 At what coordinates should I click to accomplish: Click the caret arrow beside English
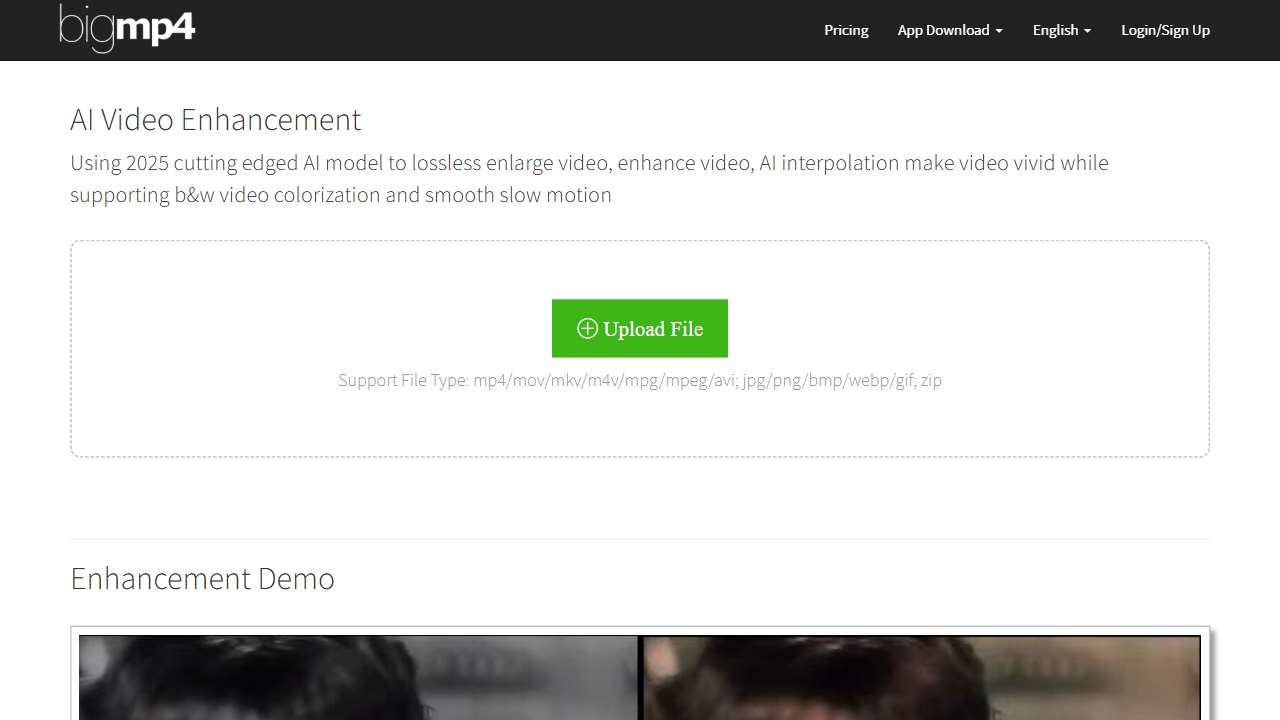1087,31
